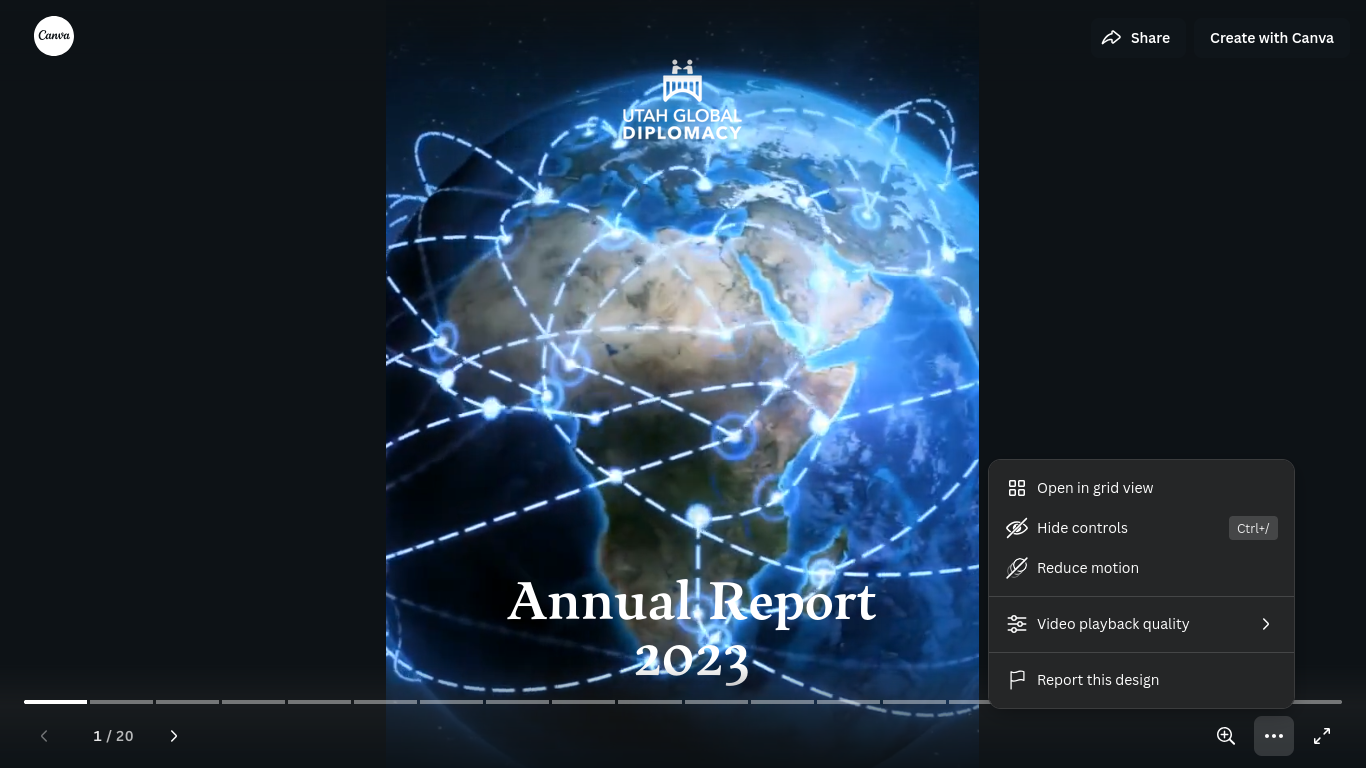Choose Report this design
Image resolution: width=1366 pixels, height=768 pixels.
[x=1141, y=680]
